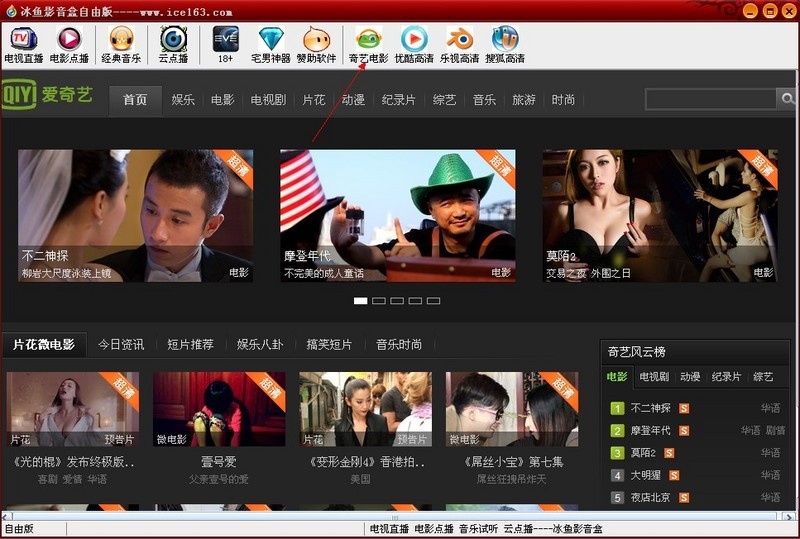Open 《光的棍》 trailer thumbnail
The width and height of the screenshot is (800, 539).
(72, 409)
